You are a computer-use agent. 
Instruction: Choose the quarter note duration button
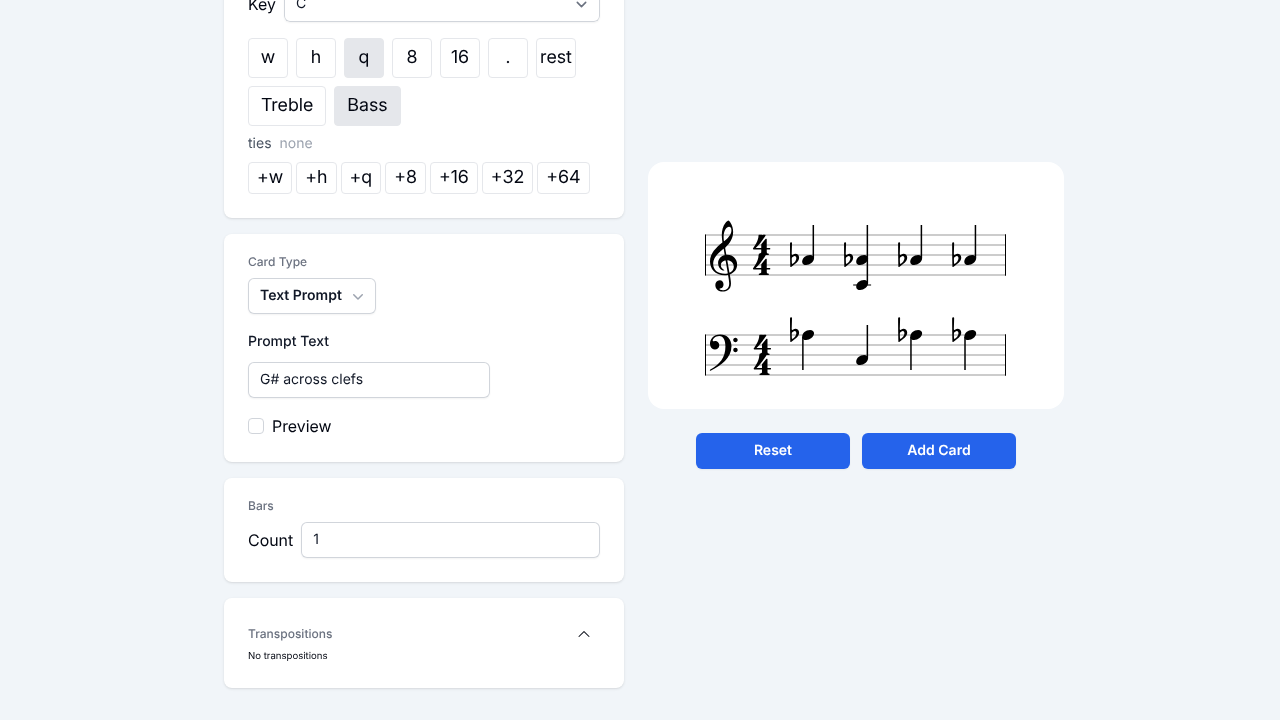point(364,58)
